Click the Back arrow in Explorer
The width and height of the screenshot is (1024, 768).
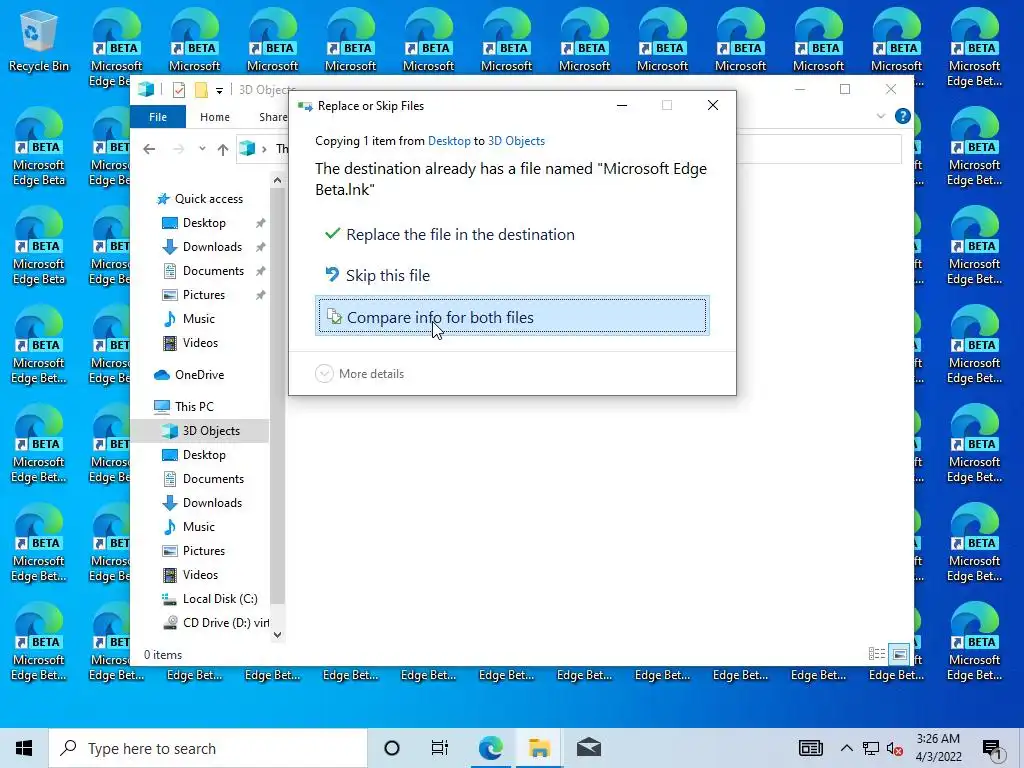149,149
